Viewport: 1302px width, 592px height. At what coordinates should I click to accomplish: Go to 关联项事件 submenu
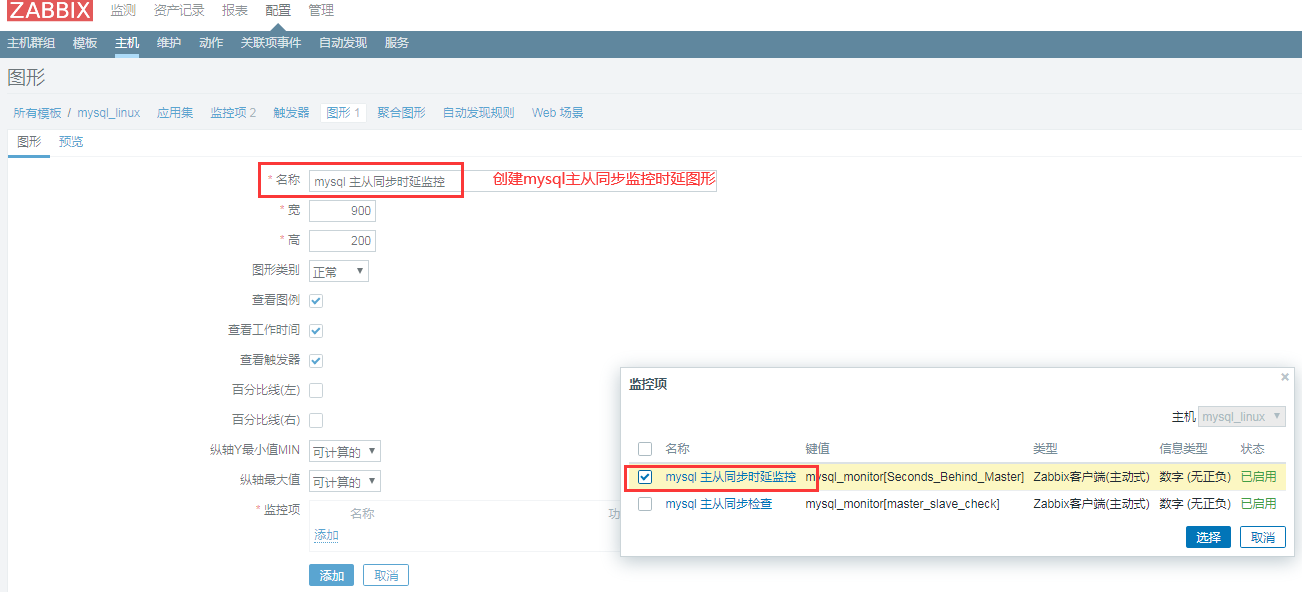tap(271, 43)
